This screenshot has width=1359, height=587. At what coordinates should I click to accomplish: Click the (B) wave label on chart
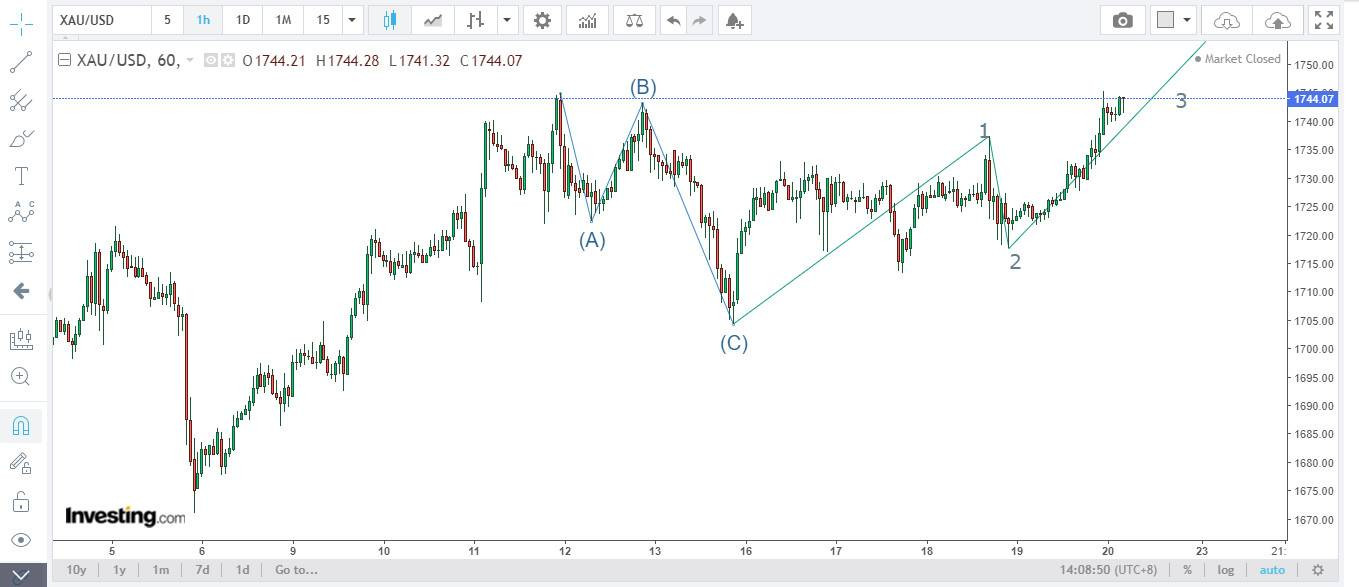click(642, 88)
